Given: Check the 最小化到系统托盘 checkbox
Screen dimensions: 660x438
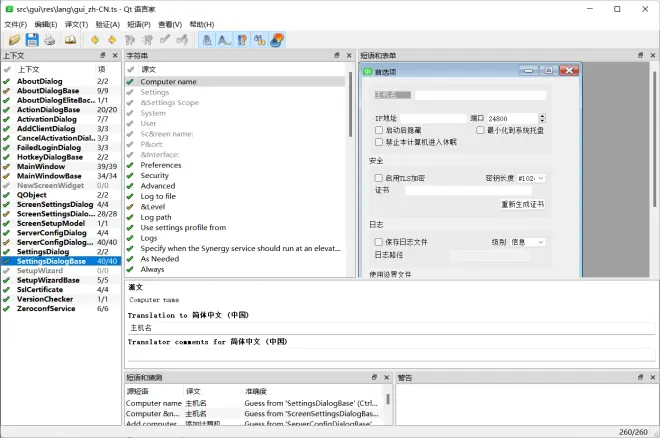Looking at the screenshot, I should (480, 130).
